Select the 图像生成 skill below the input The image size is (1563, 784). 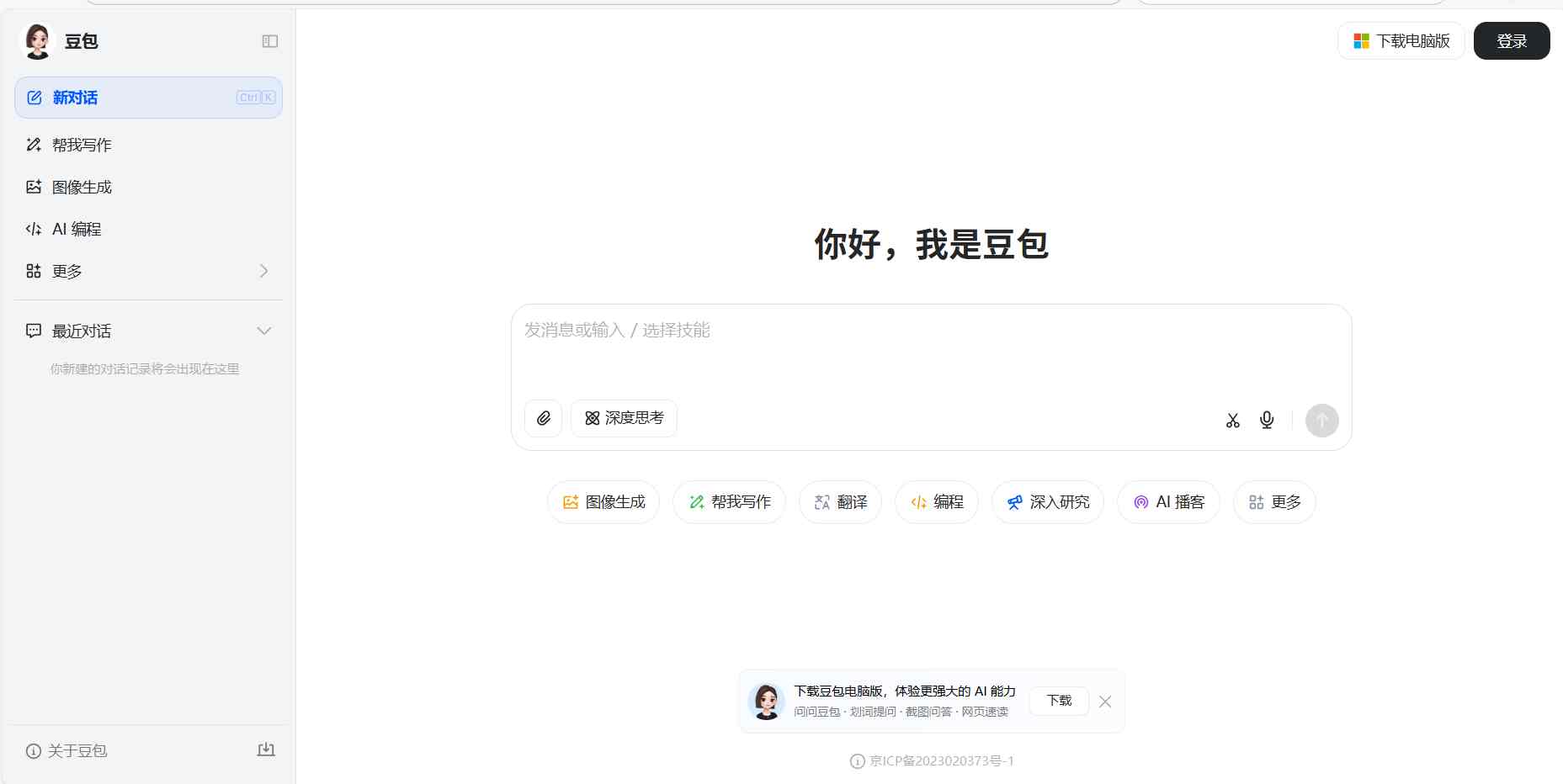603,501
